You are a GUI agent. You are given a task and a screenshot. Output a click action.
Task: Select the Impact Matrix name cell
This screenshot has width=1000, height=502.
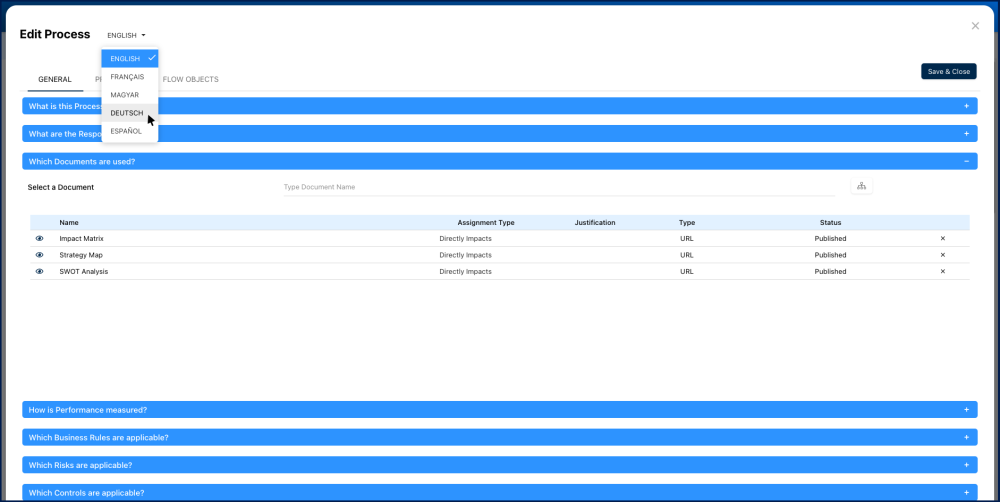coord(82,239)
